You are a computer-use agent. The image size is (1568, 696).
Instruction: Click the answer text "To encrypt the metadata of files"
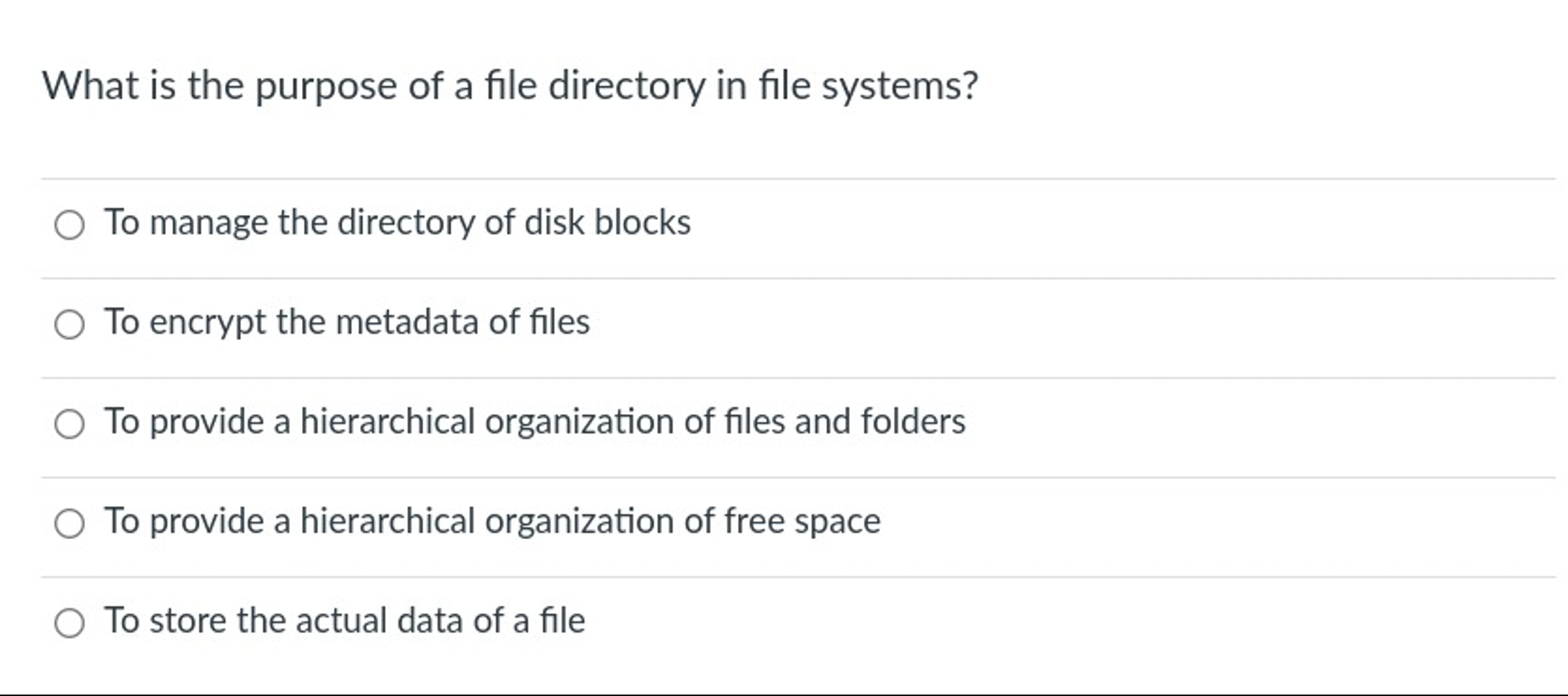click(347, 323)
